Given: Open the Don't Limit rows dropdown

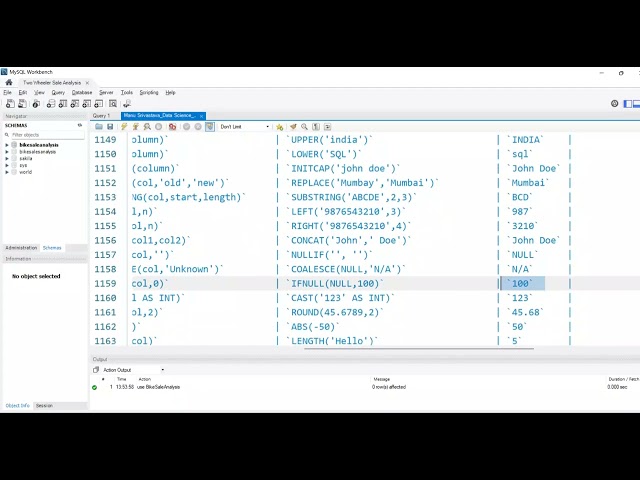Looking at the screenshot, I should pos(245,127).
